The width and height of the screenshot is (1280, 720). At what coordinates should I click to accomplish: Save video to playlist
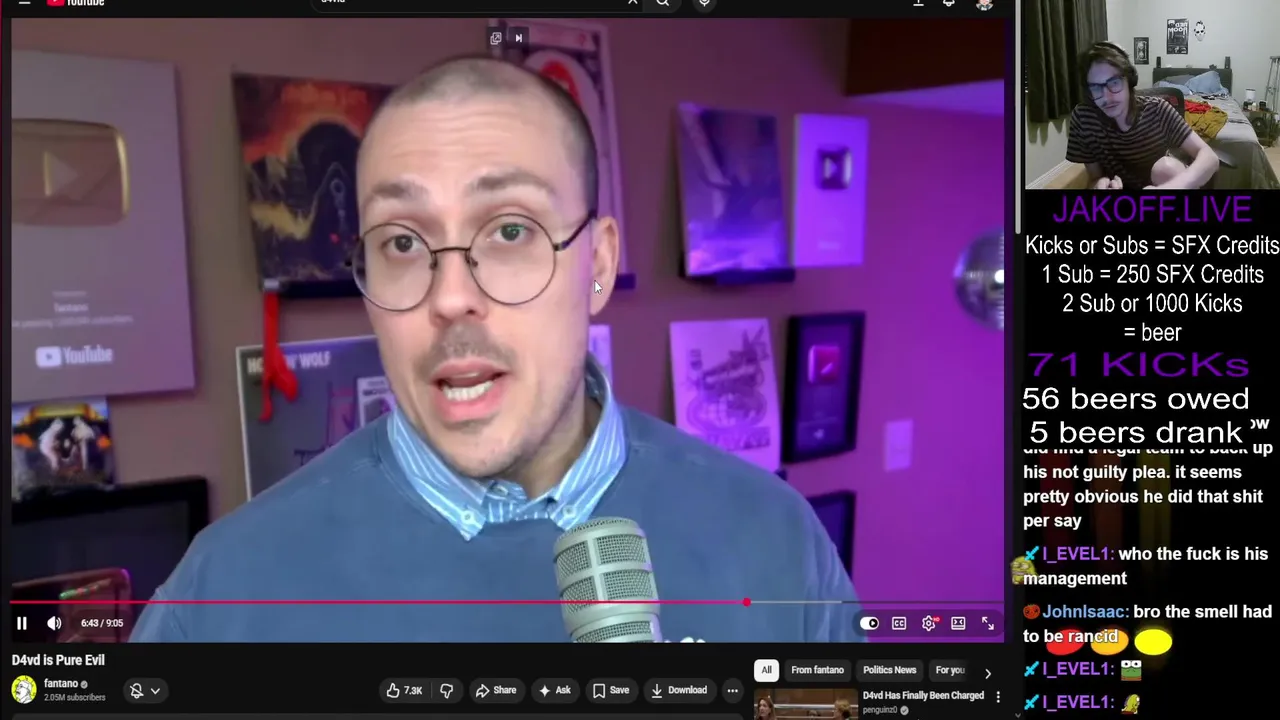pyautogui.click(x=611, y=690)
